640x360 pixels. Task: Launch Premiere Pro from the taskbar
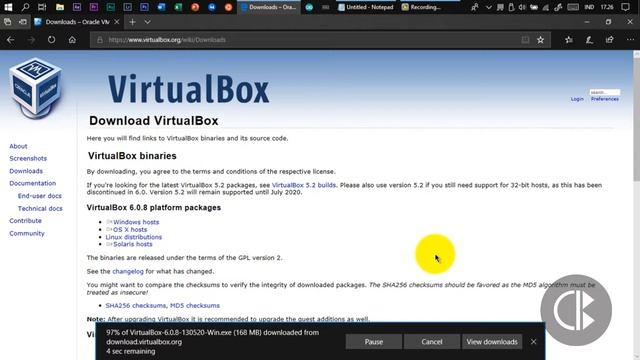pyautogui.click(x=93, y=7)
